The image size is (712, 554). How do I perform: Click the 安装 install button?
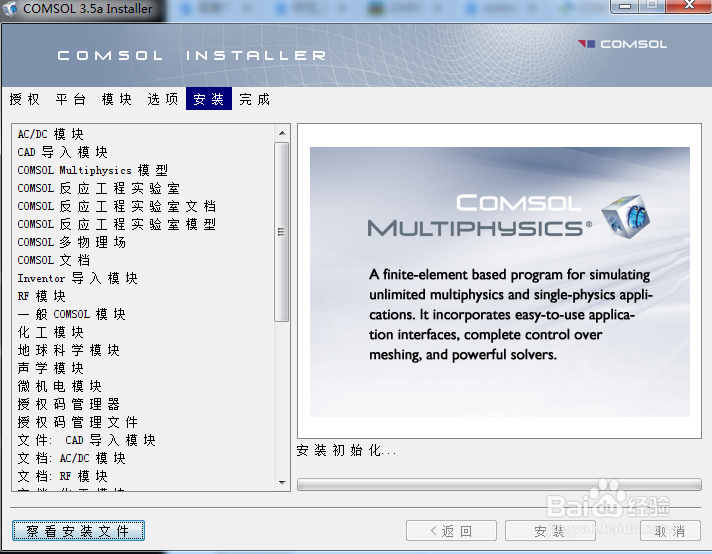pyautogui.click(x=550, y=531)
